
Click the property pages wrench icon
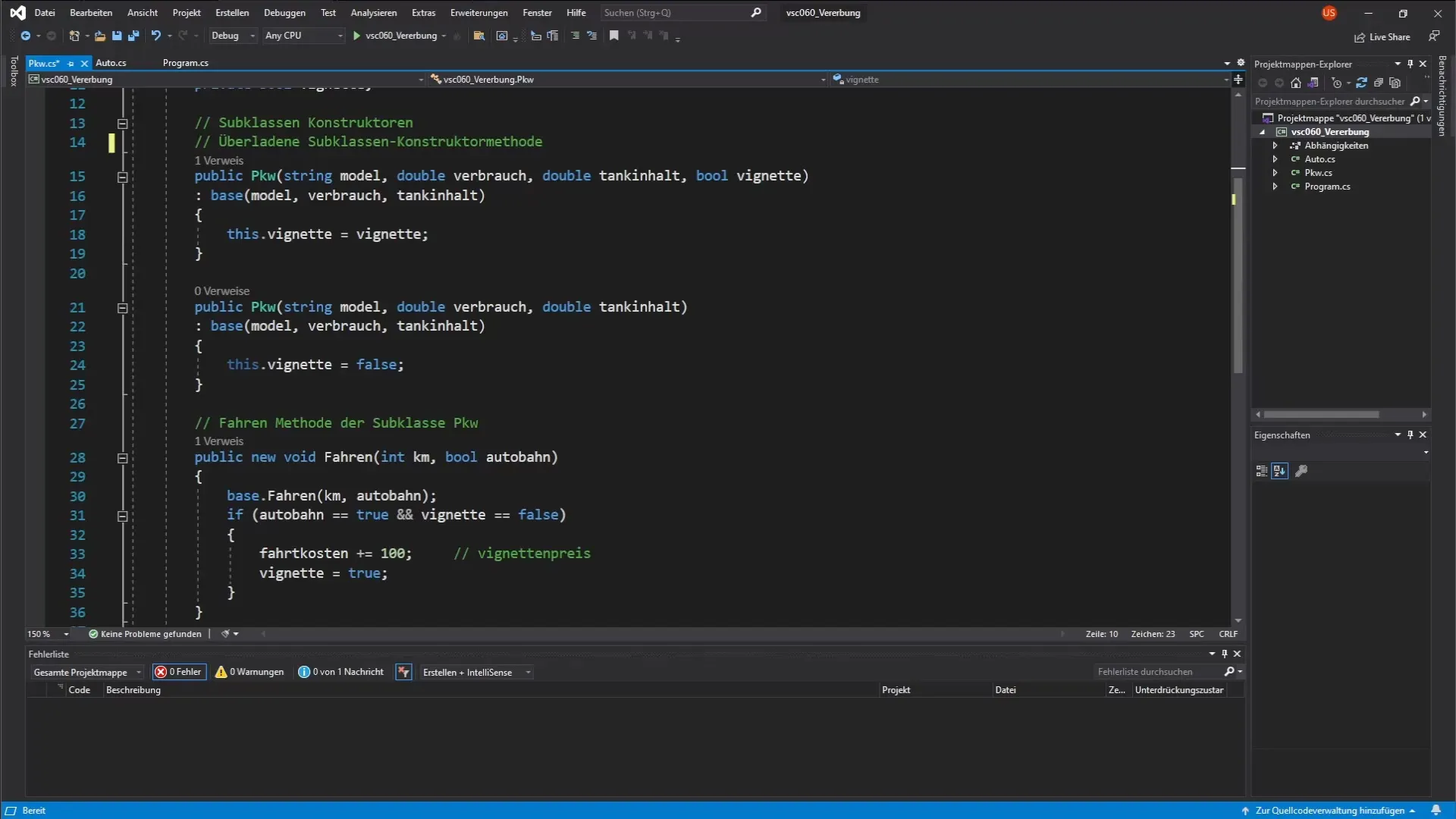tap(1301, 471)
